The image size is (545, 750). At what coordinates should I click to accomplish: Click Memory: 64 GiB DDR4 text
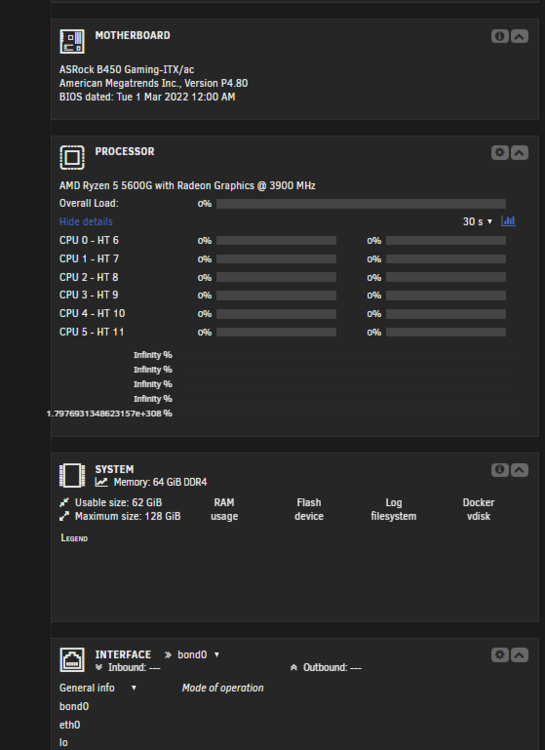160,482
